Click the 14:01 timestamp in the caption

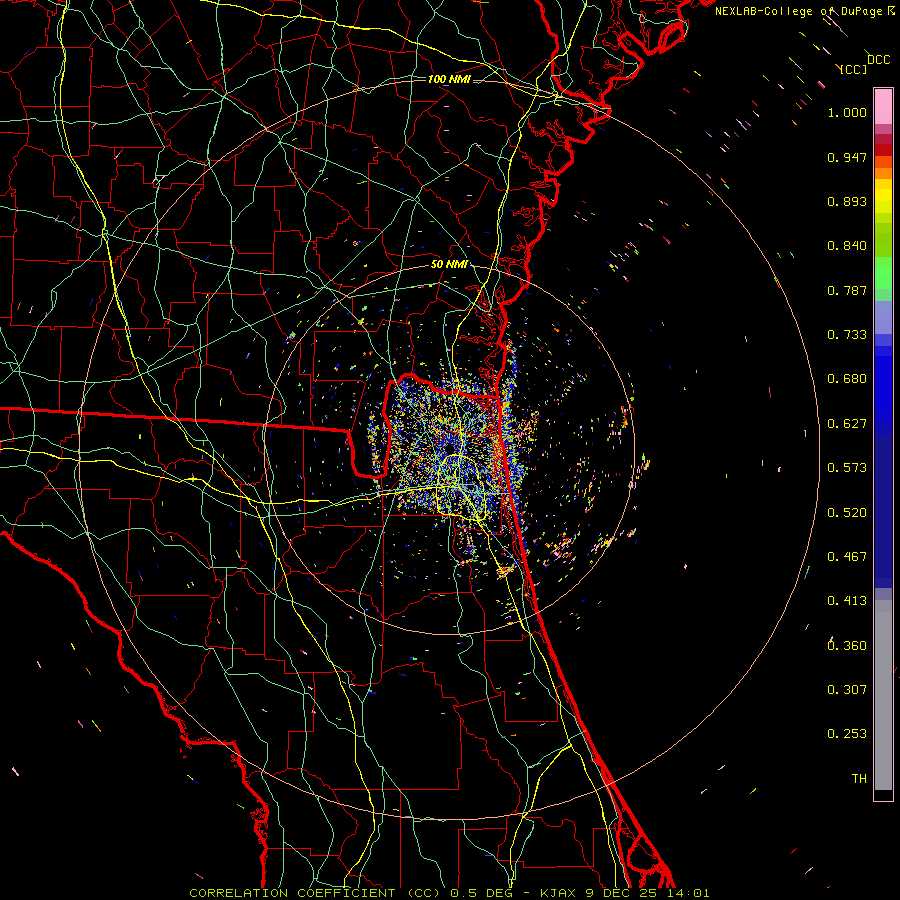[x=689, y=893]
